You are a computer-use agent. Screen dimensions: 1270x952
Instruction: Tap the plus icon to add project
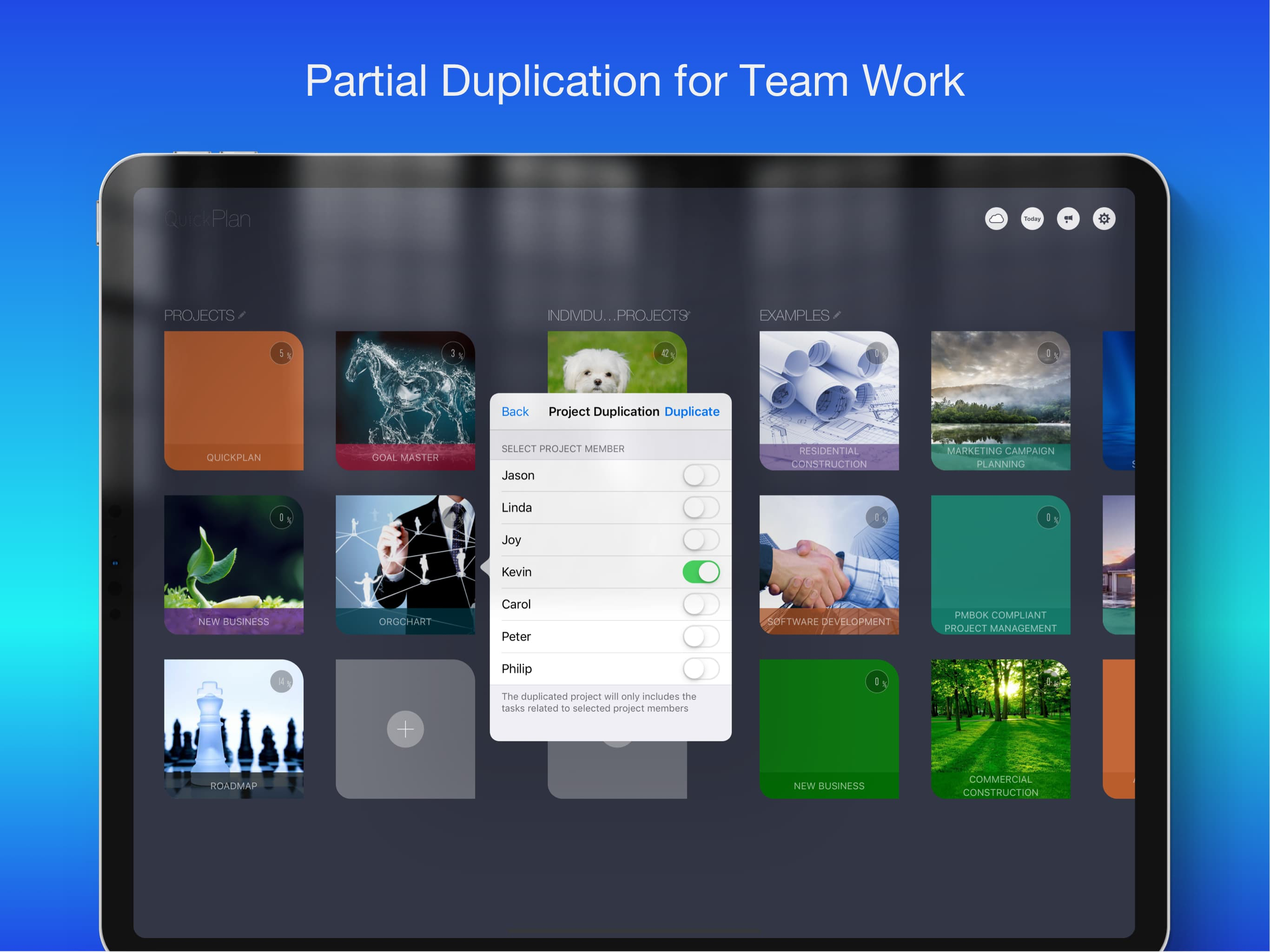405,729
